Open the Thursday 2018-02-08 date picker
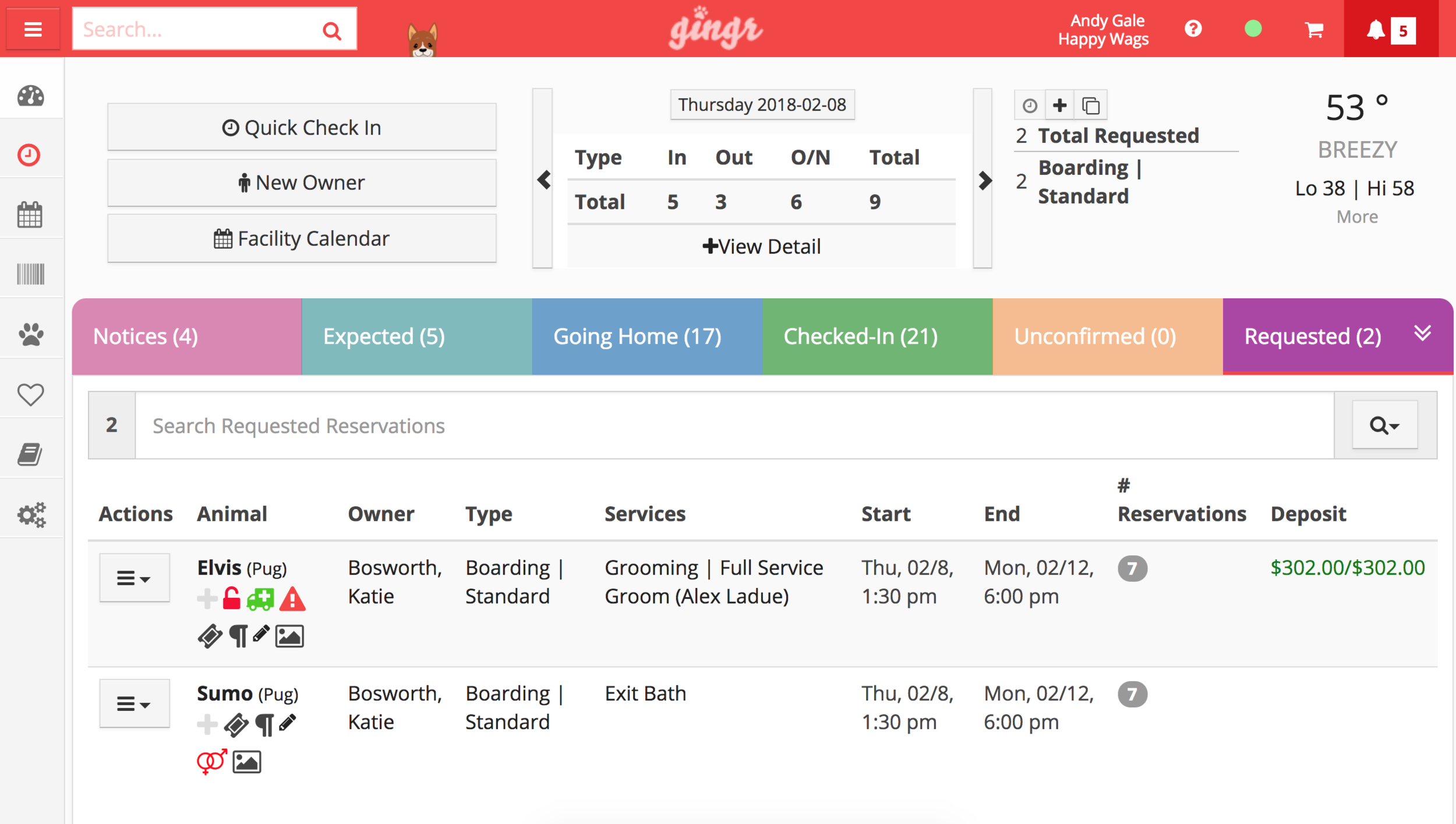Image resolution: width=1456 pixels, height=824 pixels. [x=762, y=105]
